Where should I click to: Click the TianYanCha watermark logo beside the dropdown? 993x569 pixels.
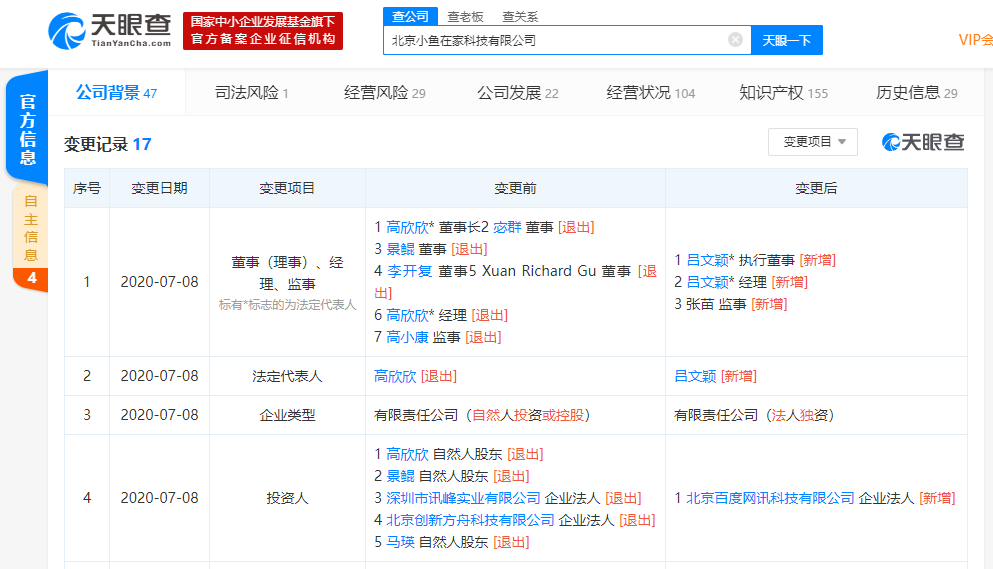922,142
